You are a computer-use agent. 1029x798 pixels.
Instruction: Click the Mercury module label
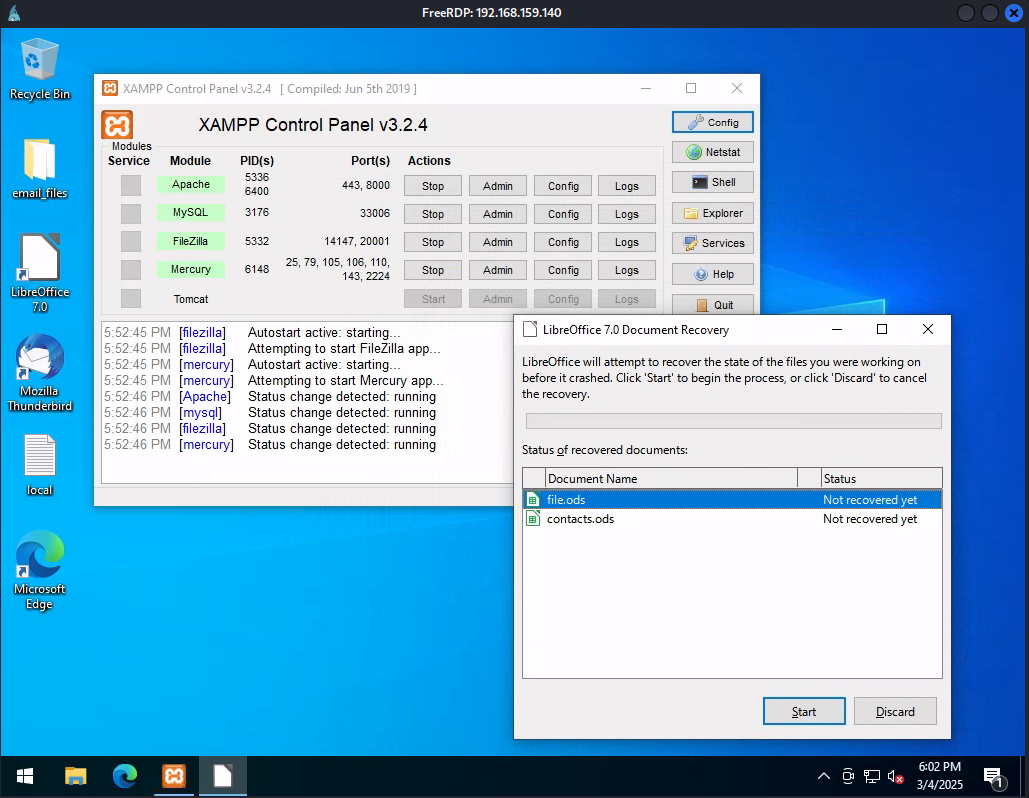[x=191, y=269]
